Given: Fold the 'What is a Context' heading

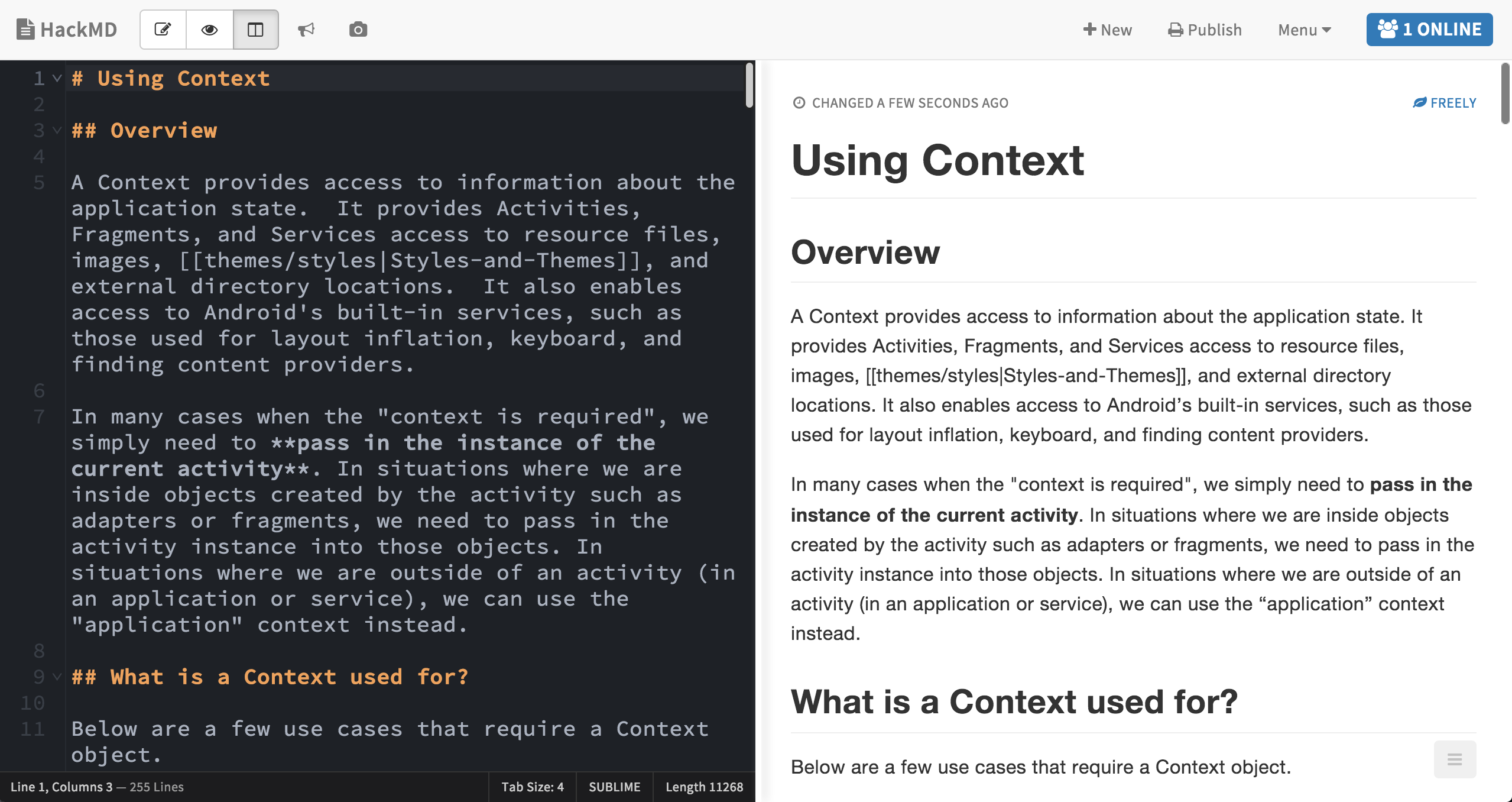Looking at the screenshot, I should pyautogui.click(x=57, y=677).
